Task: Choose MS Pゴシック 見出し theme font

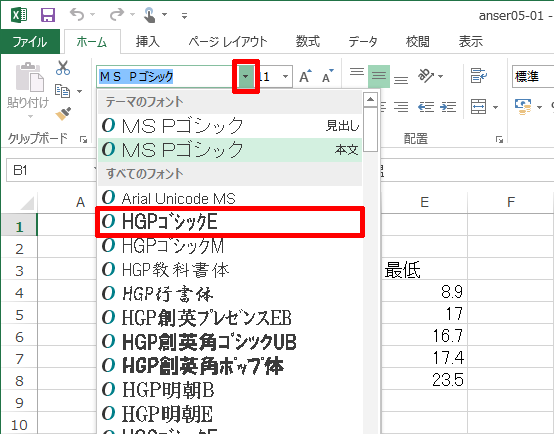Action: click(x=230, y=125)
